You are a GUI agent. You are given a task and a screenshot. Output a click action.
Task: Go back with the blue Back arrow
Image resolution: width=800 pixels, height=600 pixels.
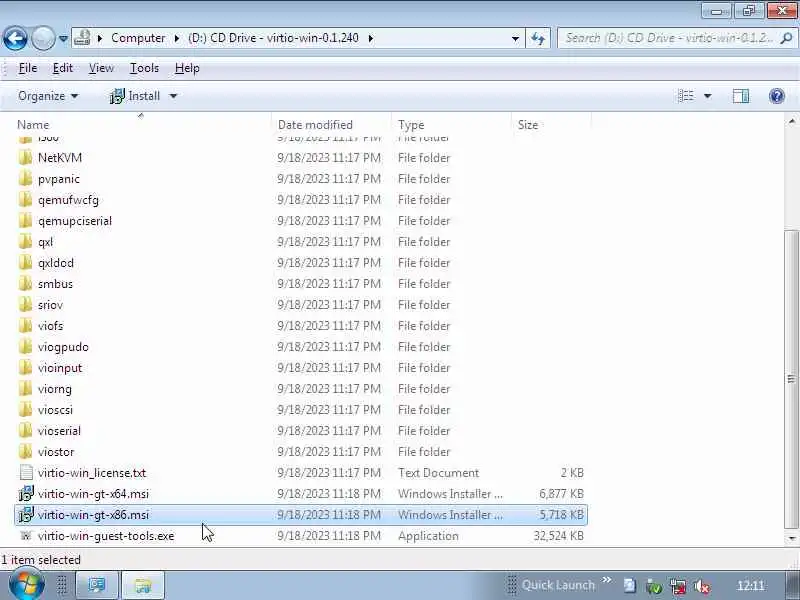(15, 38)
